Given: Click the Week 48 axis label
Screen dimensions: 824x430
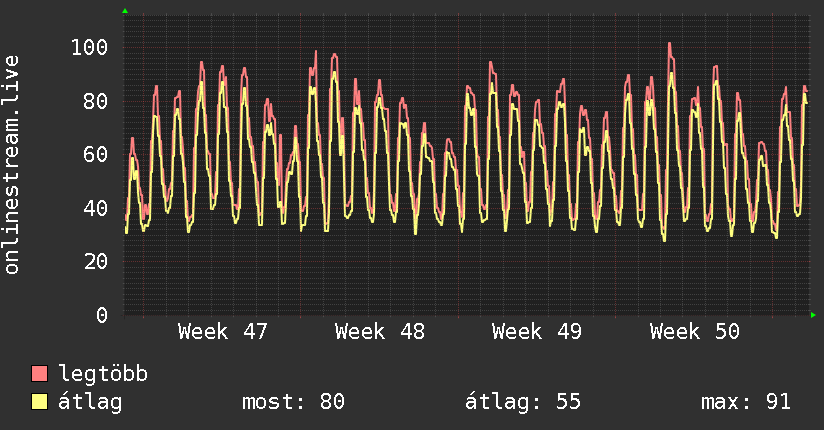Looking at the screenshot, I should click(x=380, y=332).
